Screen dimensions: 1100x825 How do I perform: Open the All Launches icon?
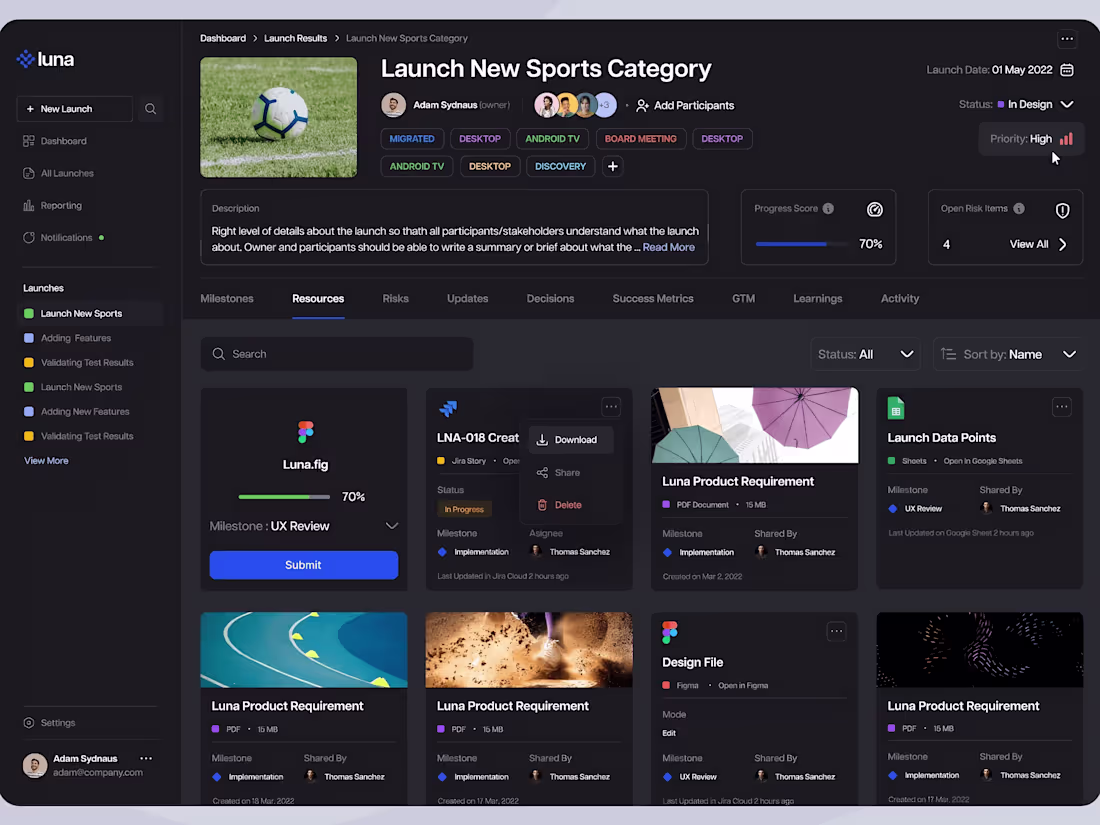[29, 173]
